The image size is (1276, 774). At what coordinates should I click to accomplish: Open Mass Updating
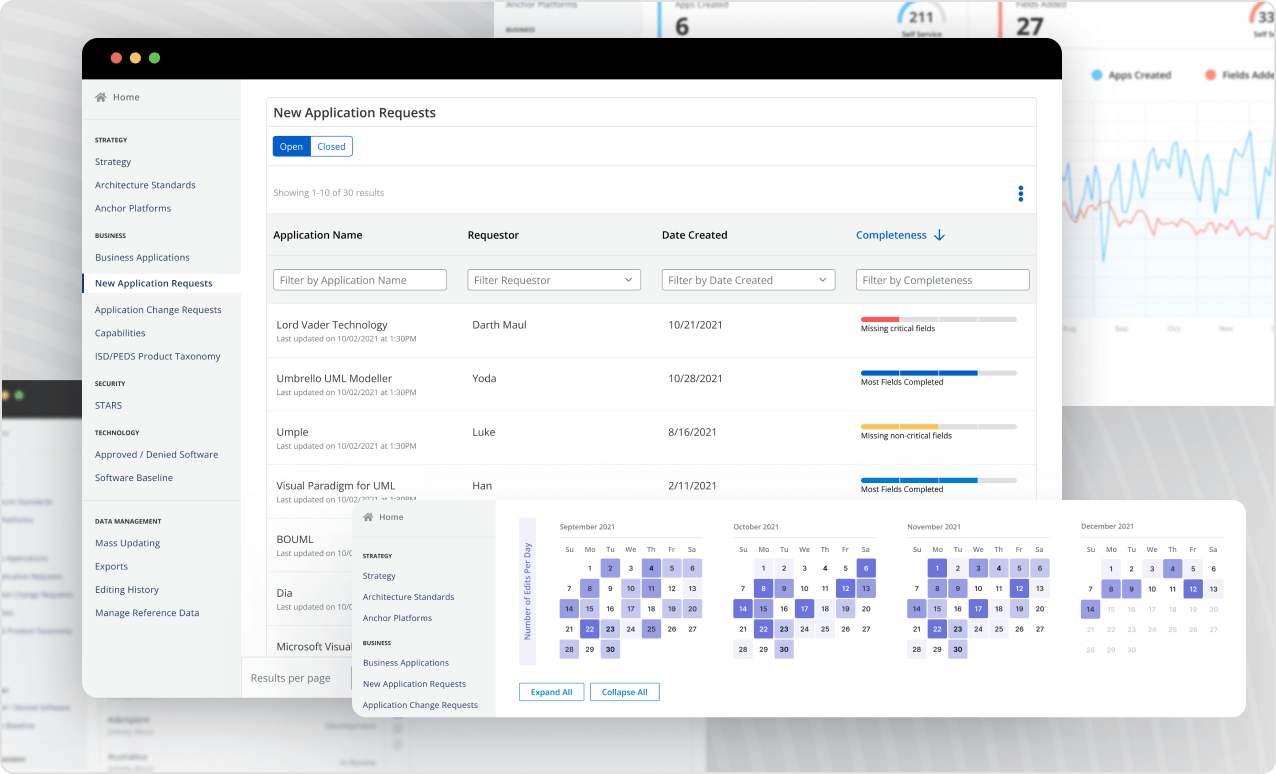[127, 543]
